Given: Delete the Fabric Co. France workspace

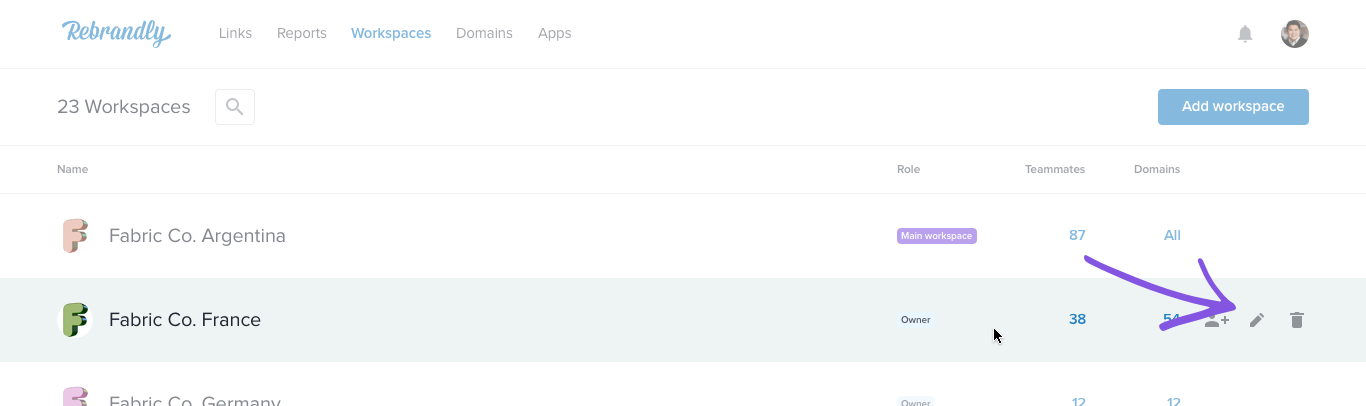Looking at the screenshot, I should (x=1297, y=320).
